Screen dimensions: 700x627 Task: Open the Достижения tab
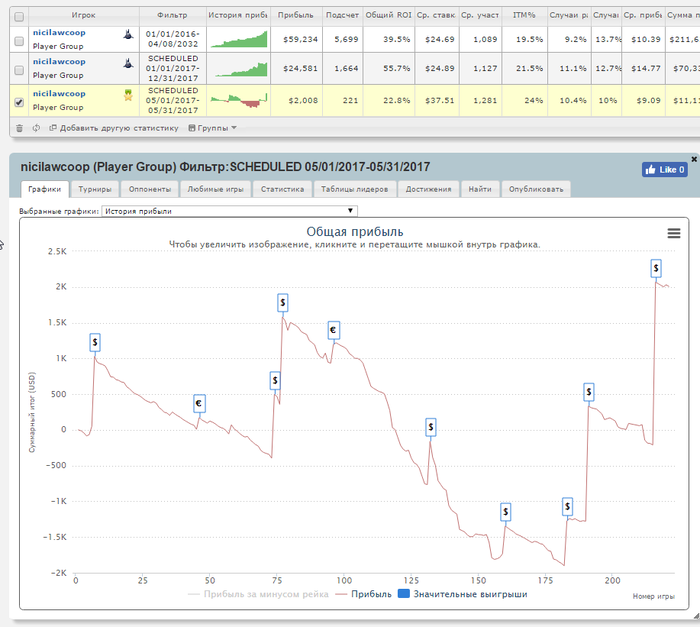428,189
